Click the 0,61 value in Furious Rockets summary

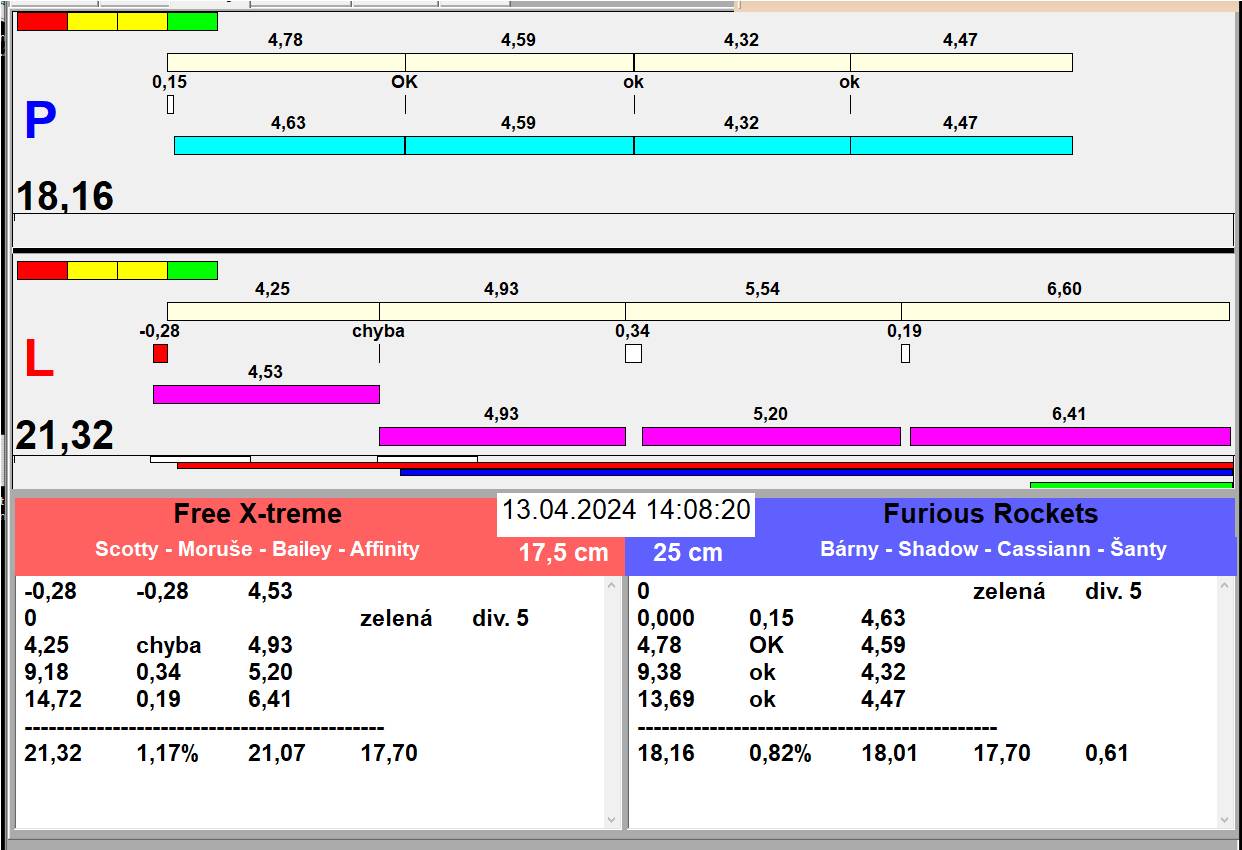(1106, 753)
